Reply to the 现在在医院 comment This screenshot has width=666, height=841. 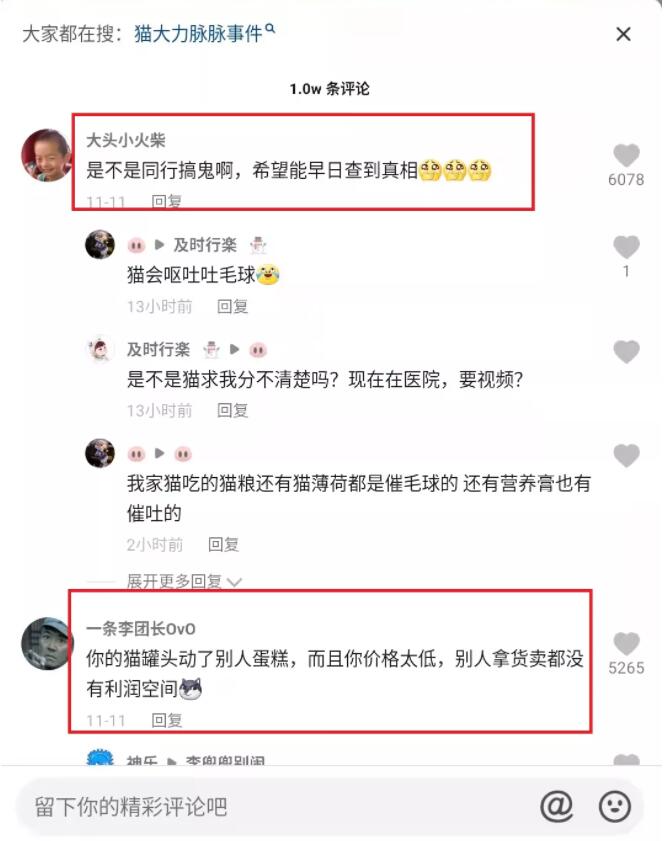point(232,411)
